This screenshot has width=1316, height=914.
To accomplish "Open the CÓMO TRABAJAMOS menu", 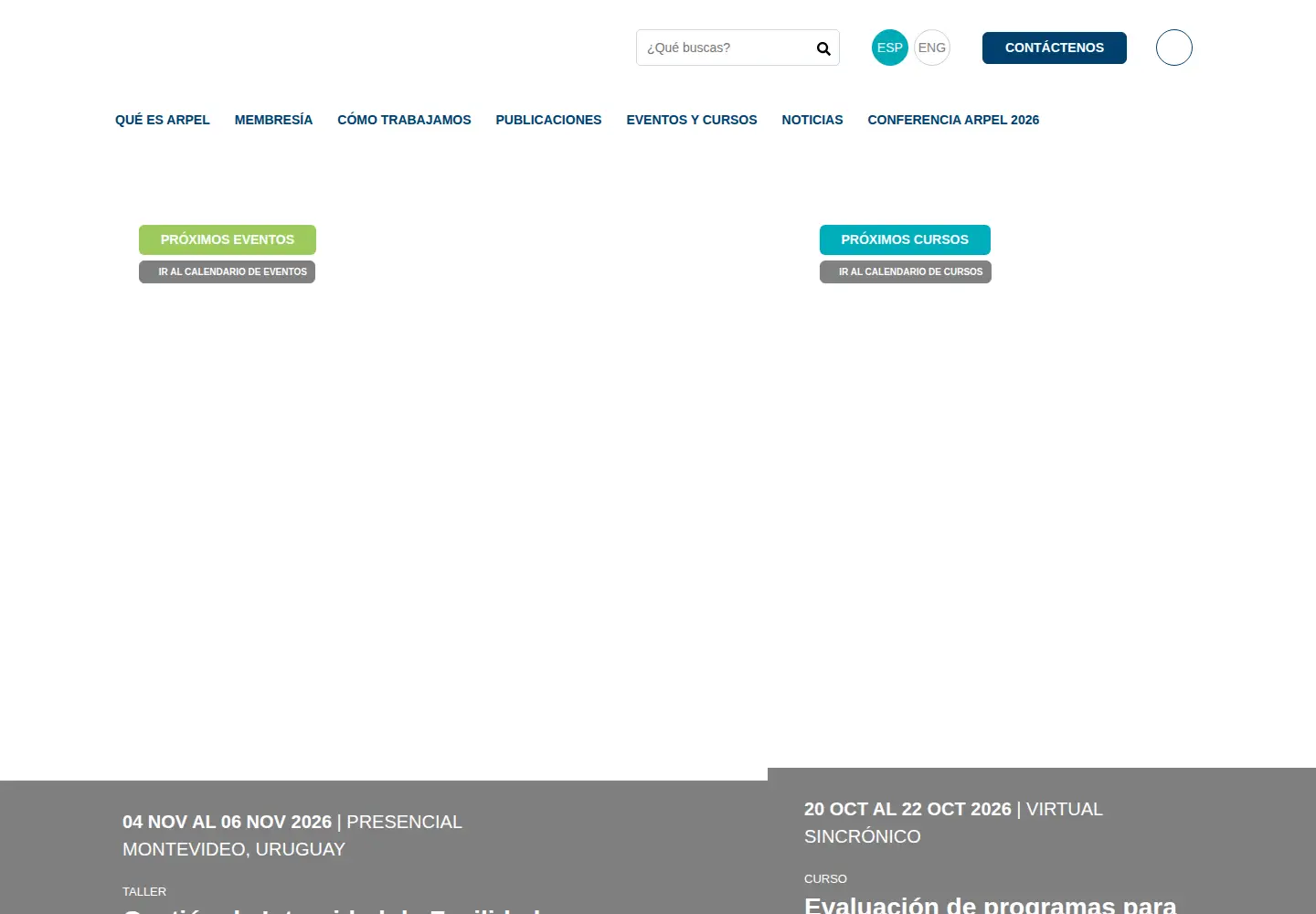I will click(404, 120).
